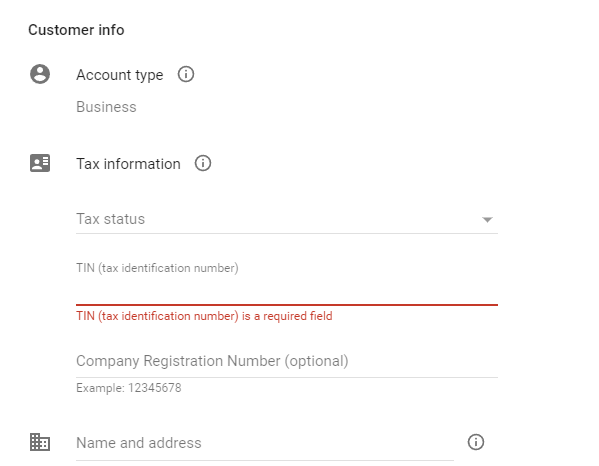Screen dimensions: 599x466
Task: Click the Example: 12345678 helper text
Action: click(x=129, y=388)
